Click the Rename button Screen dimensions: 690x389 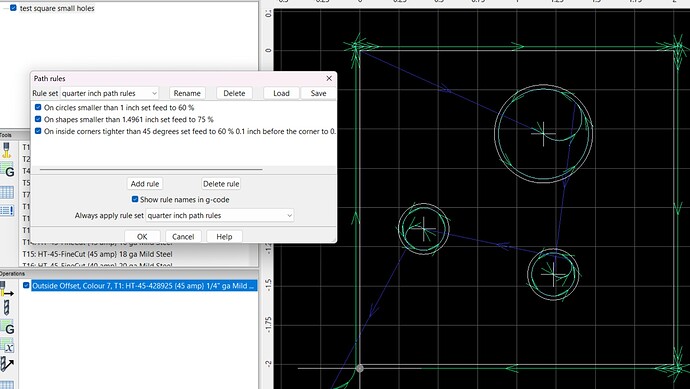[x=187, y=93]
